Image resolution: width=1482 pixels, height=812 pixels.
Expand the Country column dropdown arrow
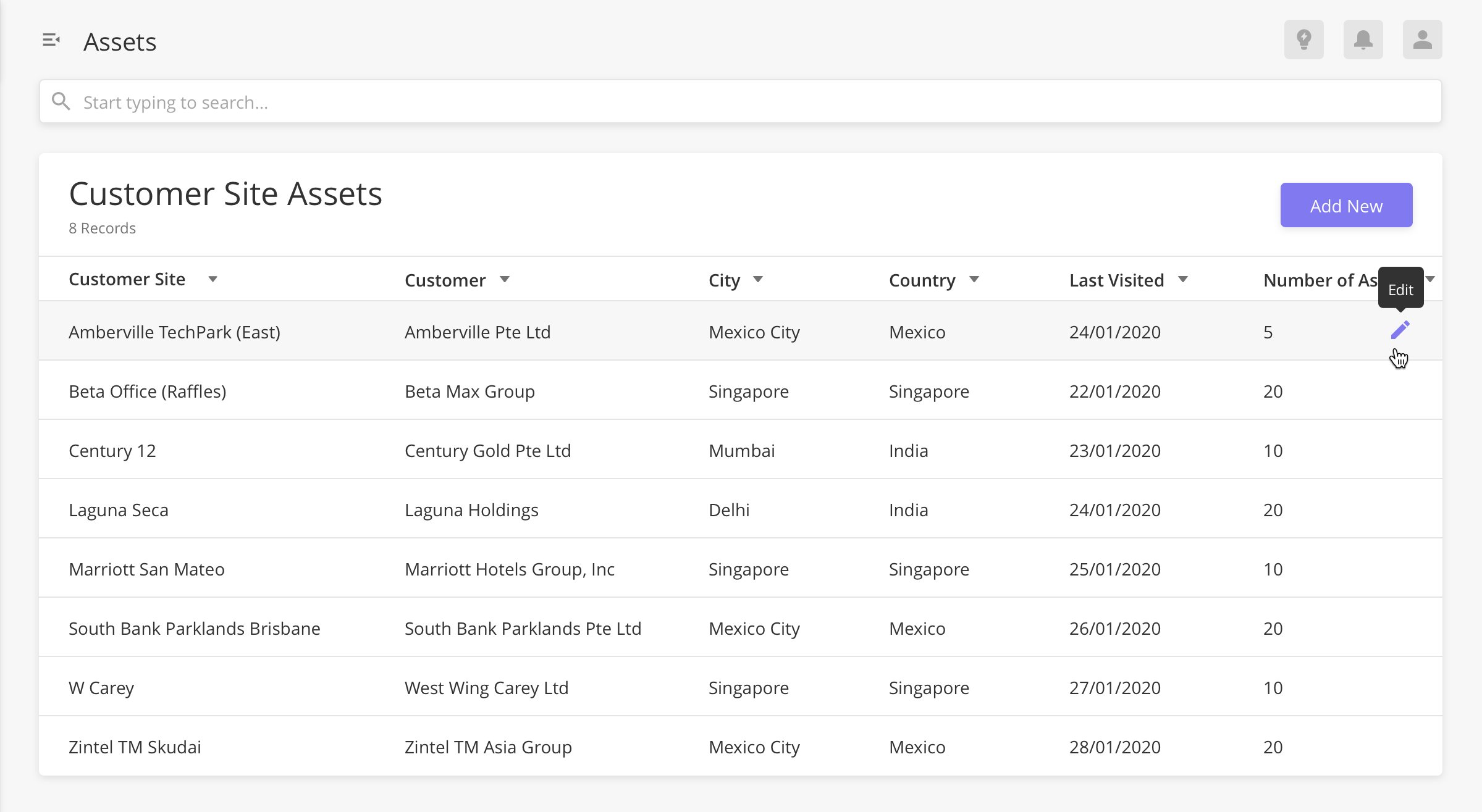pos(974,280)
